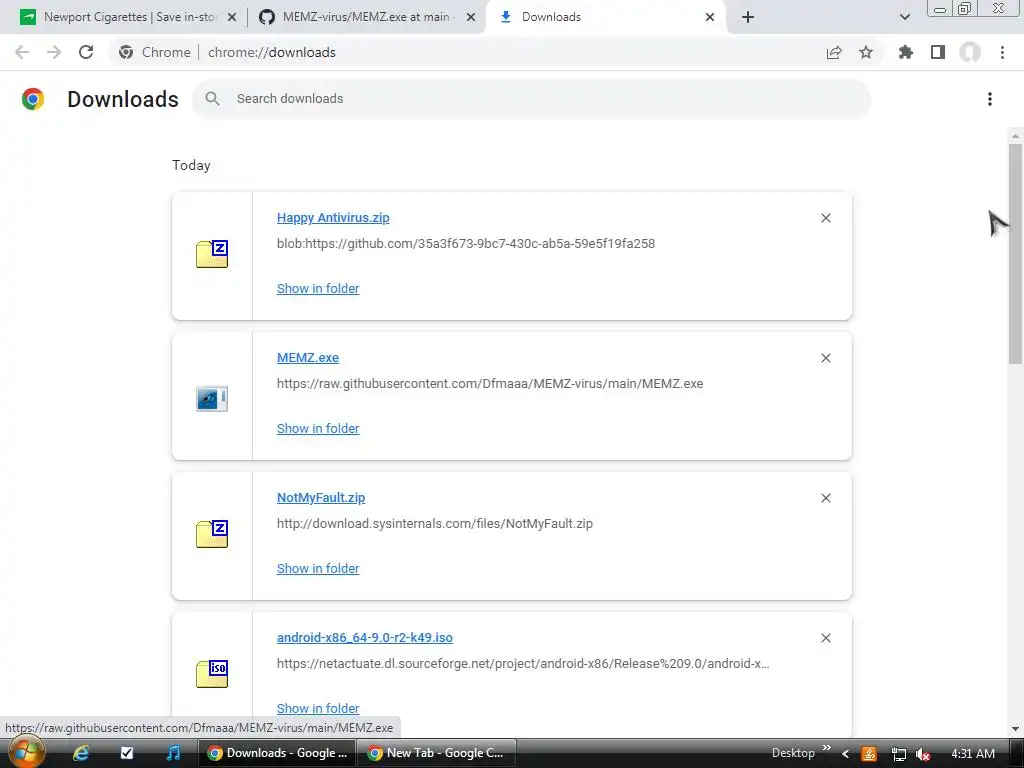
Task: Click the sourceforge android-x86 URL text
Action: click(x=523, y=664)
